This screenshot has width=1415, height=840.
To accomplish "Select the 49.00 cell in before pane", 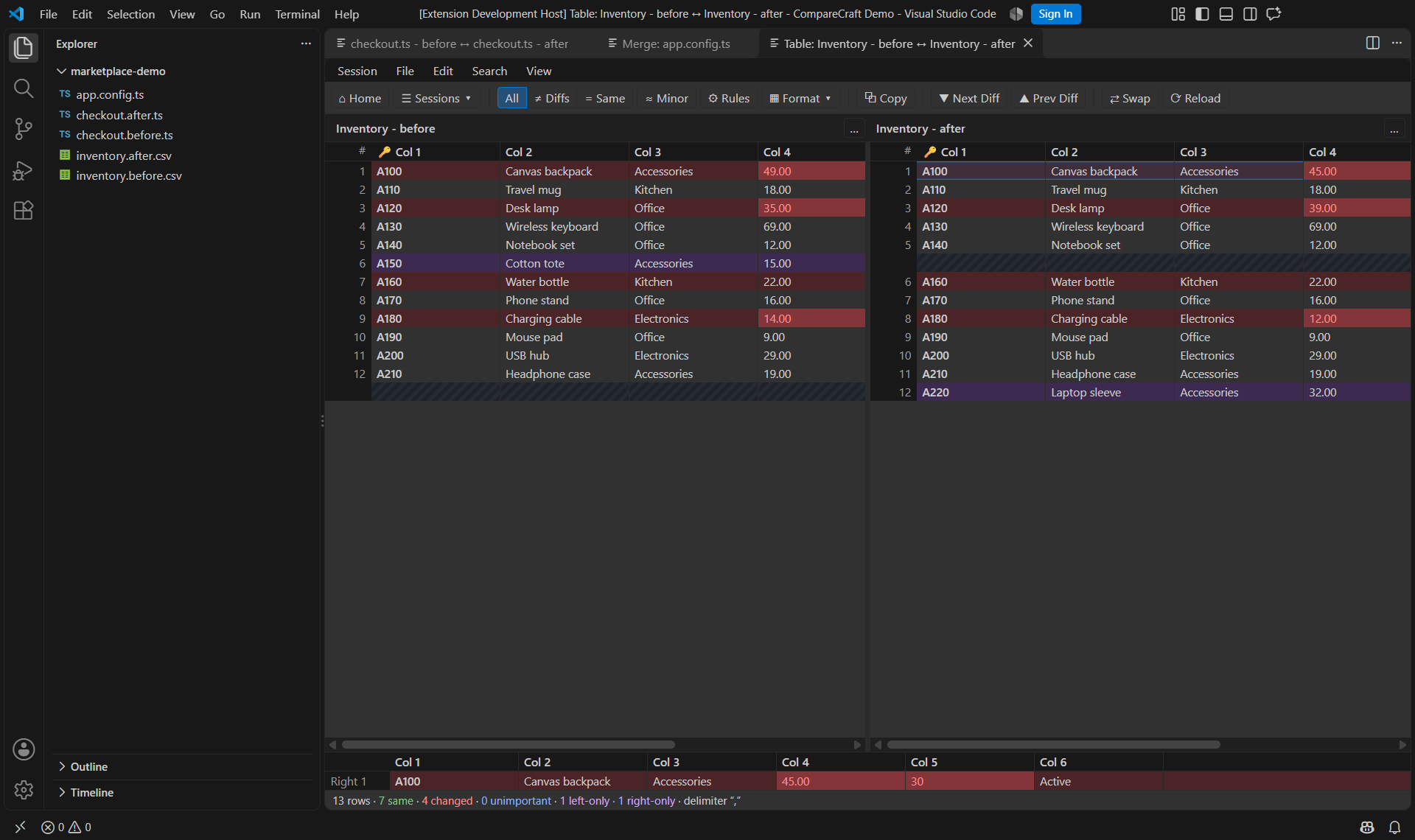I will click(811, 171).
